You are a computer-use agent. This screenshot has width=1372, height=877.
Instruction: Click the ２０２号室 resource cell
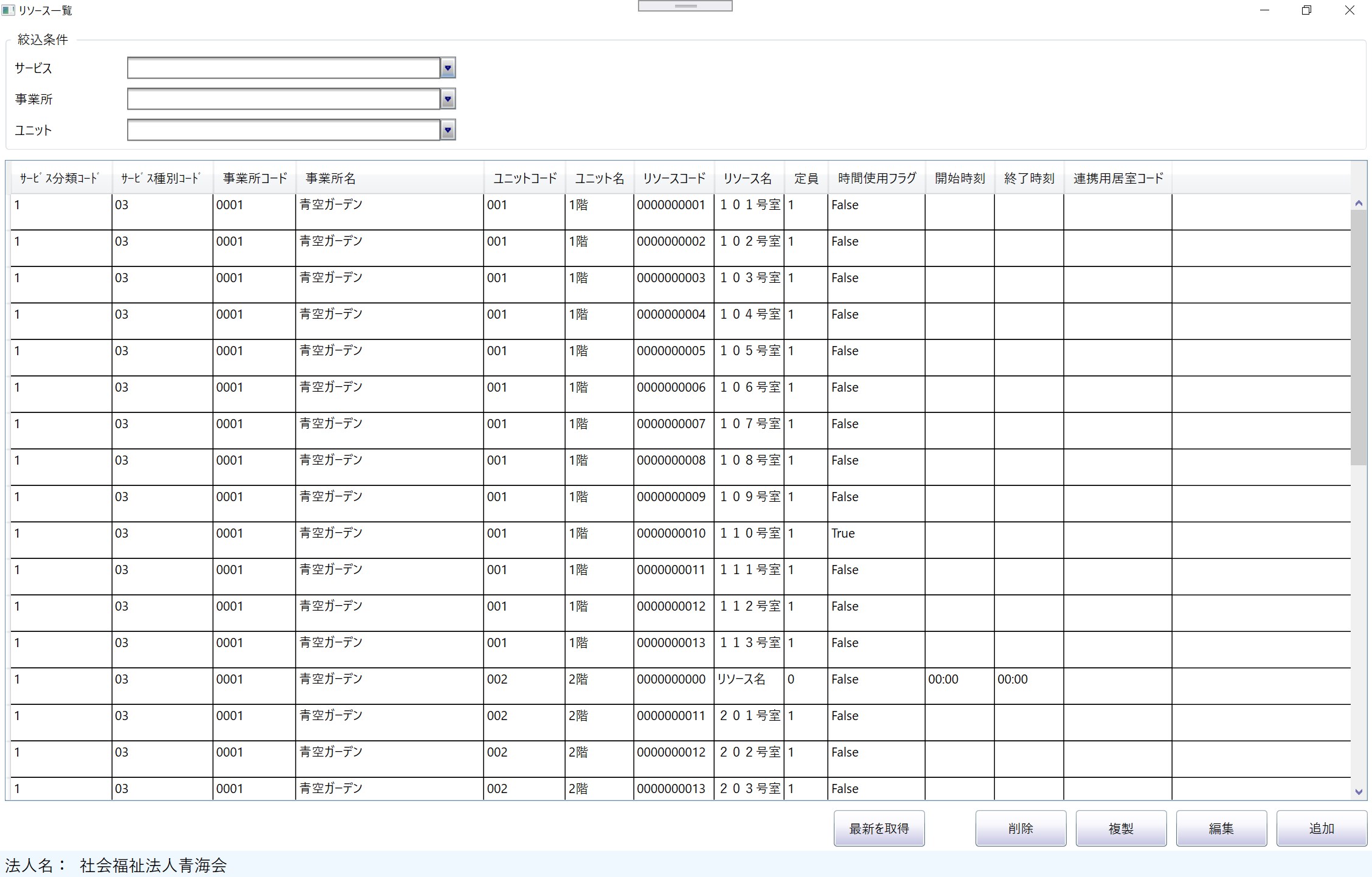[x=749, y=753]
